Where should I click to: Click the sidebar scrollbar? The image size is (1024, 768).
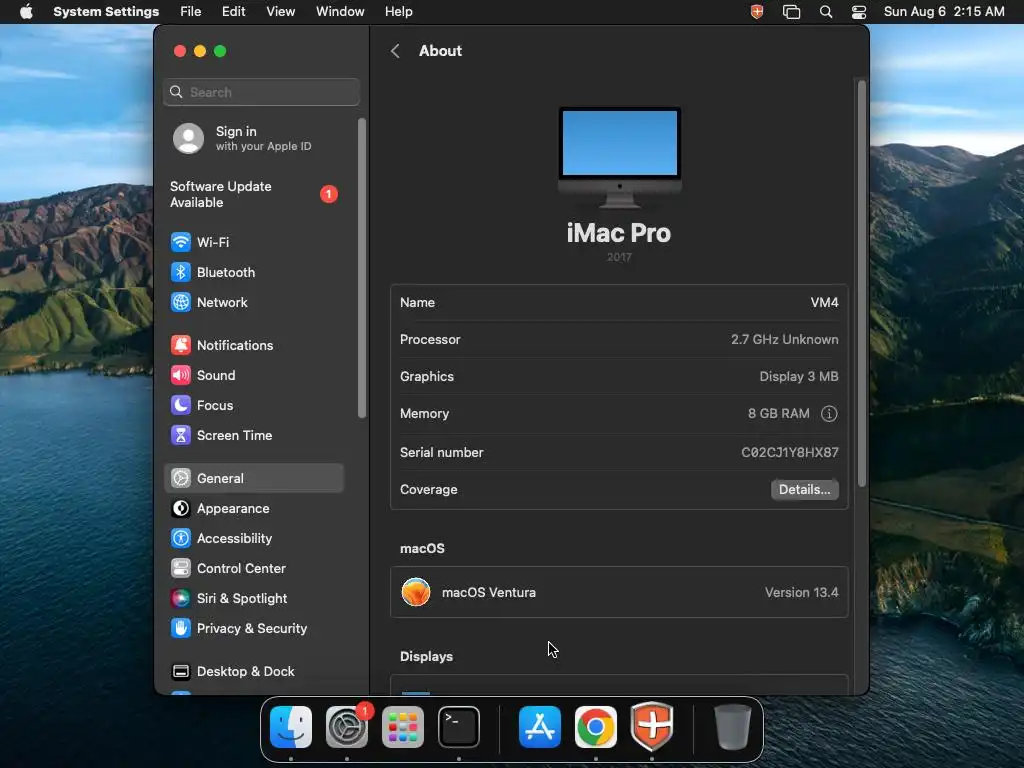362,268
